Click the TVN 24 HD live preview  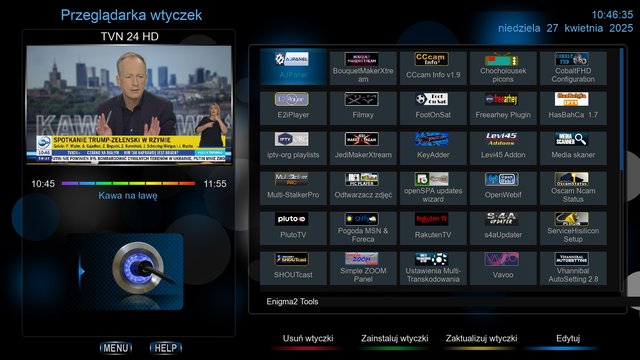click(x=129, y=105)
